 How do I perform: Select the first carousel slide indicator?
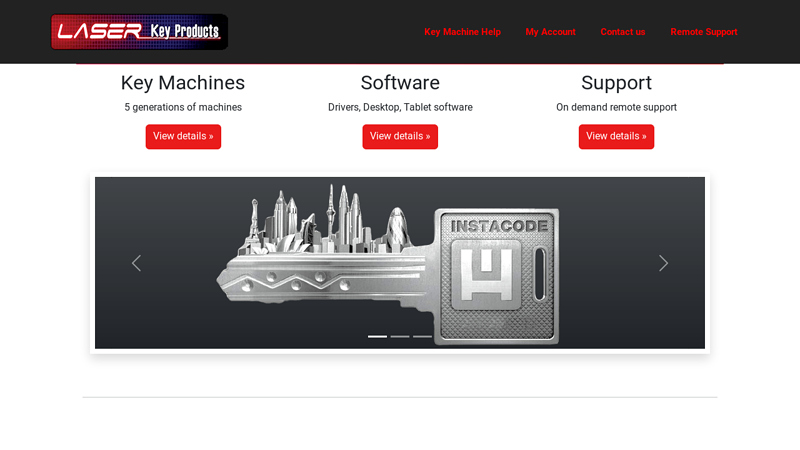[x=378, y=337]
